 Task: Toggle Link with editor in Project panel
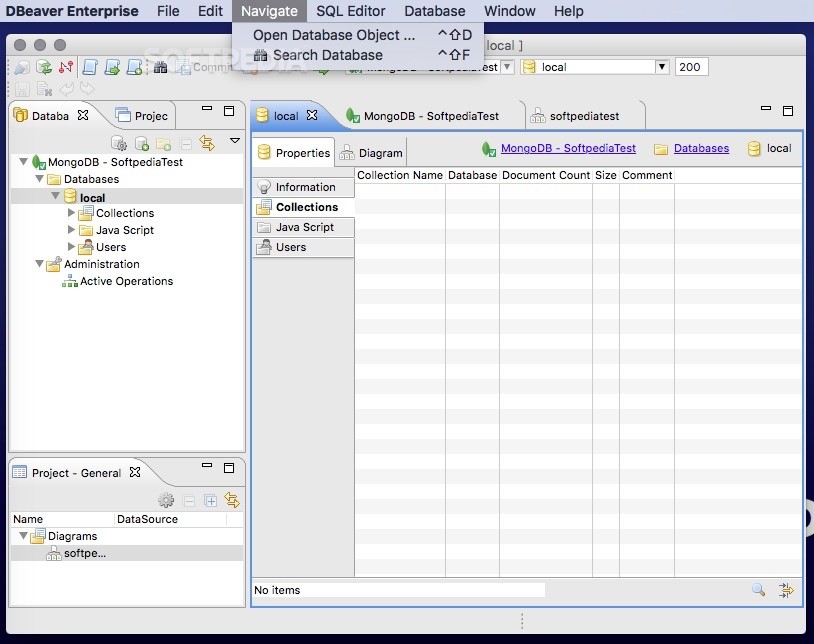point(232,500)
